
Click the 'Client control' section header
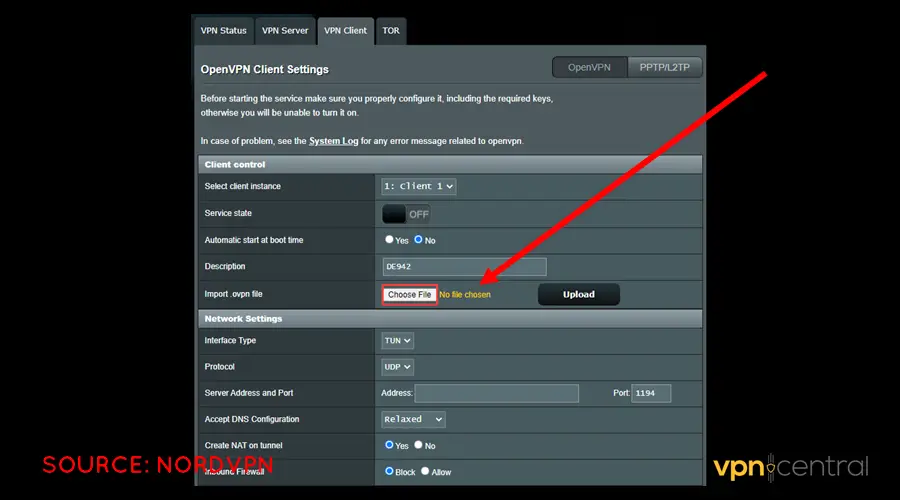(x=450, y=164)
